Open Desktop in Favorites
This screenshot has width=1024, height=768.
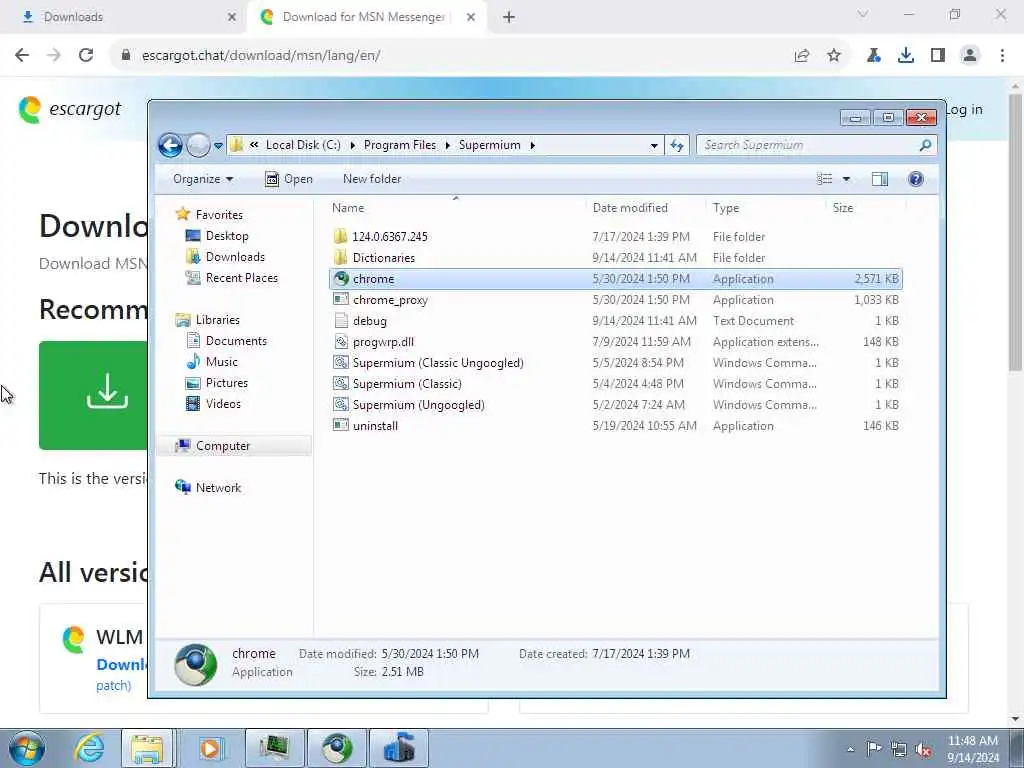tap(227, 236)
